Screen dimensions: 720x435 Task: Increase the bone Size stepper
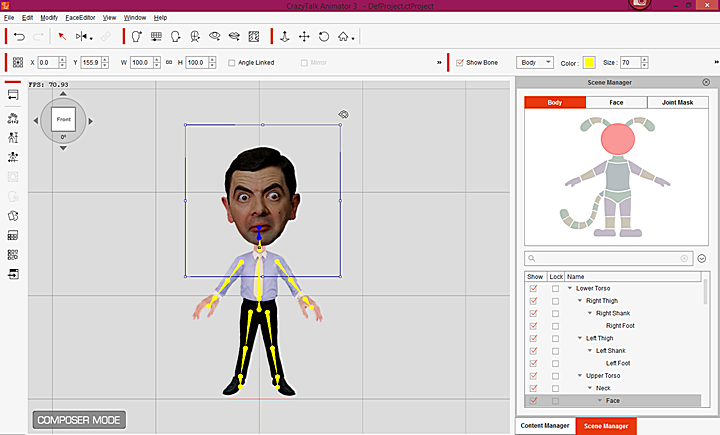[x=645, y=60]
